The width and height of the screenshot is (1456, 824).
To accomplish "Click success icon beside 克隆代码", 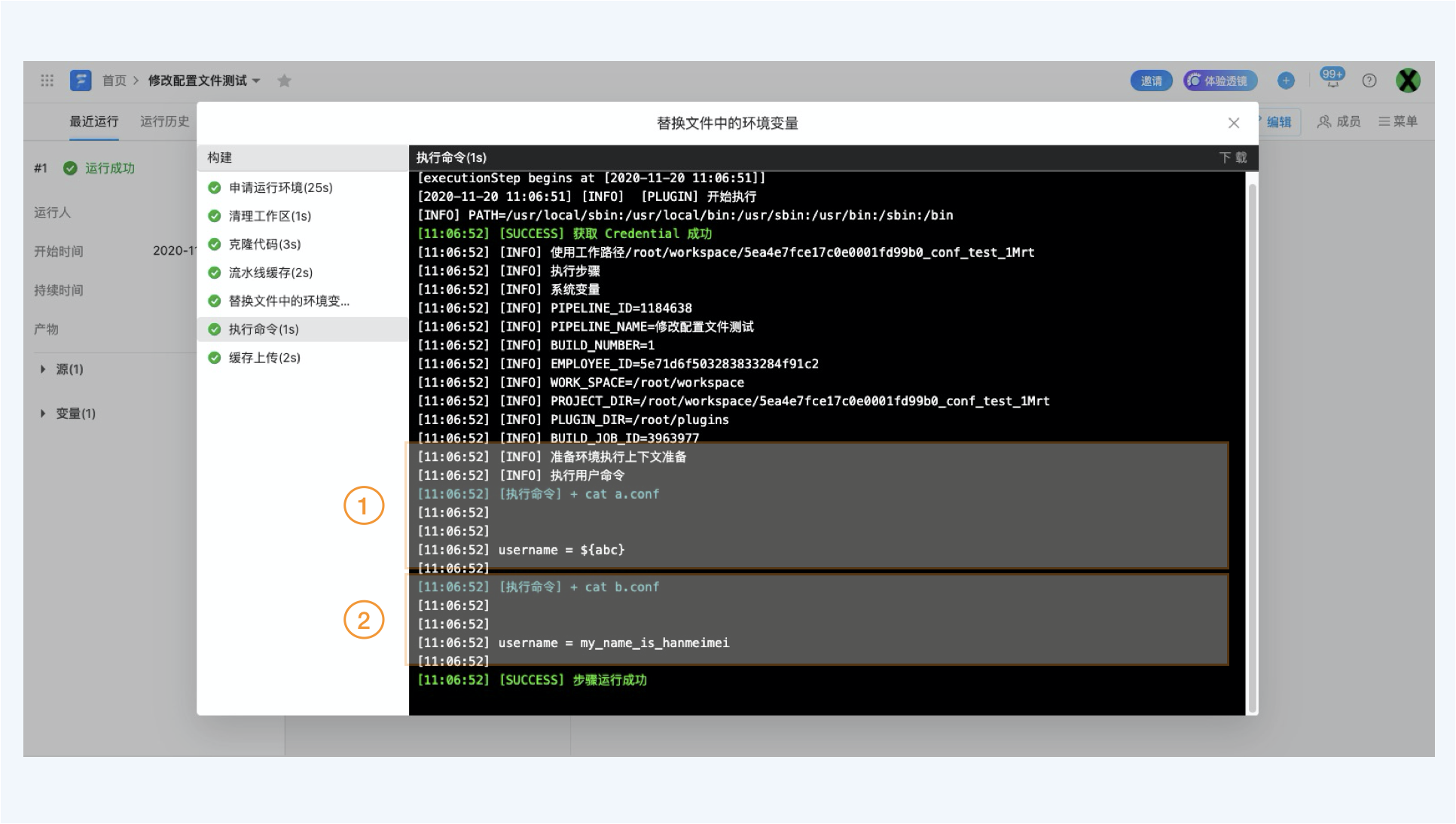I will pos(215,244).
